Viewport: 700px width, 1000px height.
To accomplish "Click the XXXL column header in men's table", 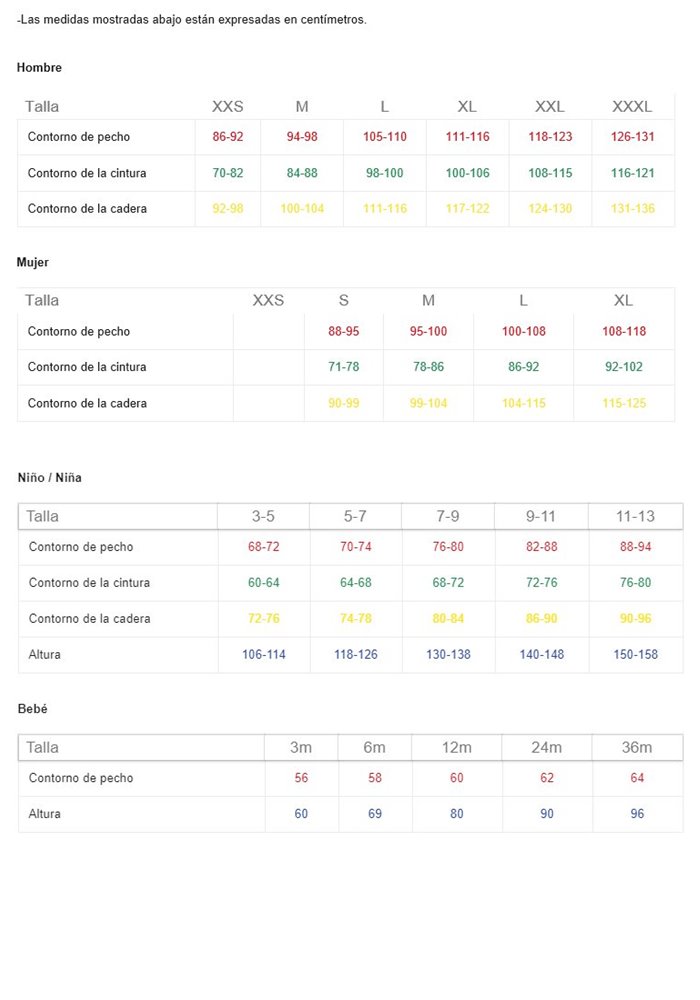I will point(632,107).
